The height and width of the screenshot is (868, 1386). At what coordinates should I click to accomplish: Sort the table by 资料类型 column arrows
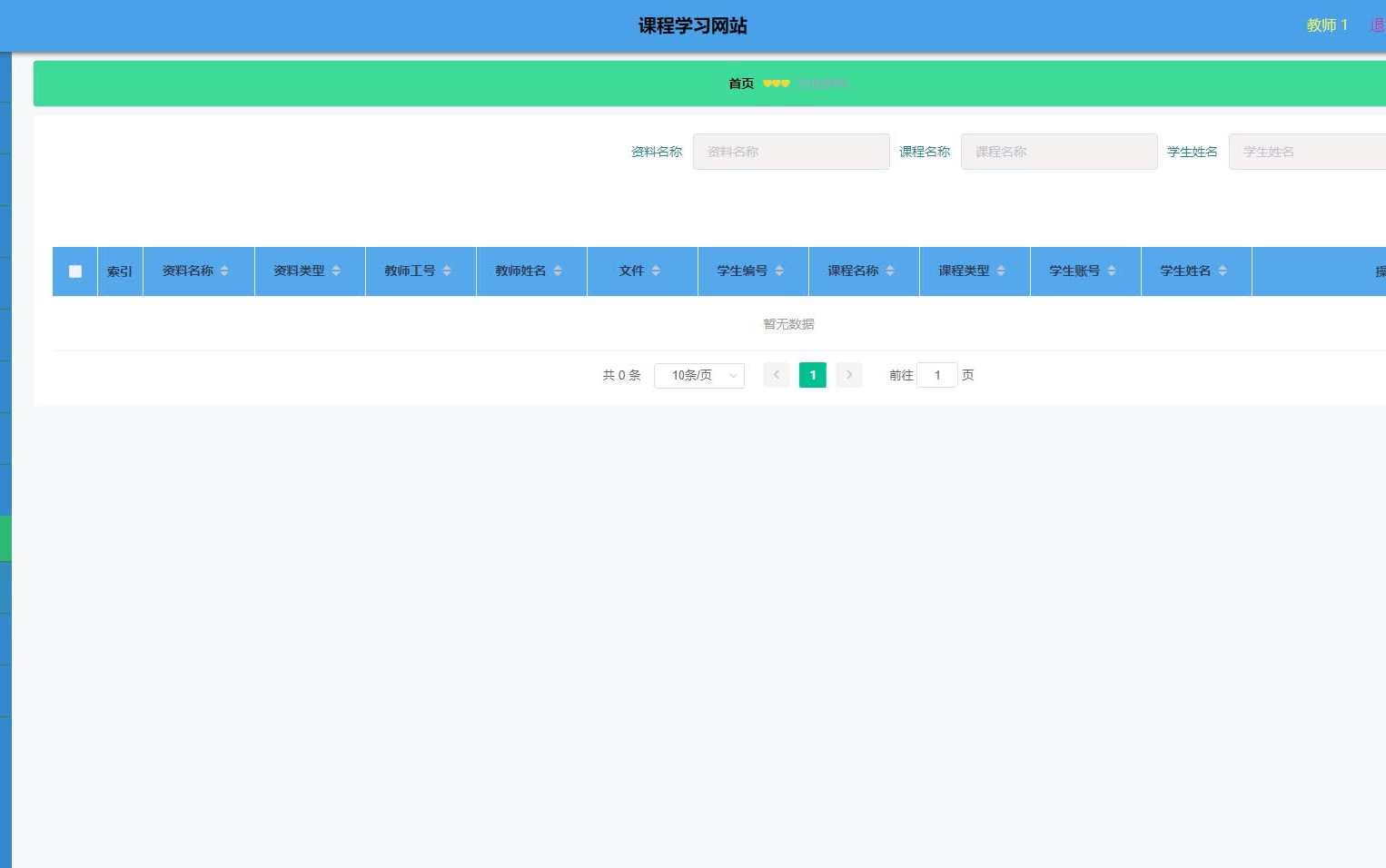coord(336,271)
